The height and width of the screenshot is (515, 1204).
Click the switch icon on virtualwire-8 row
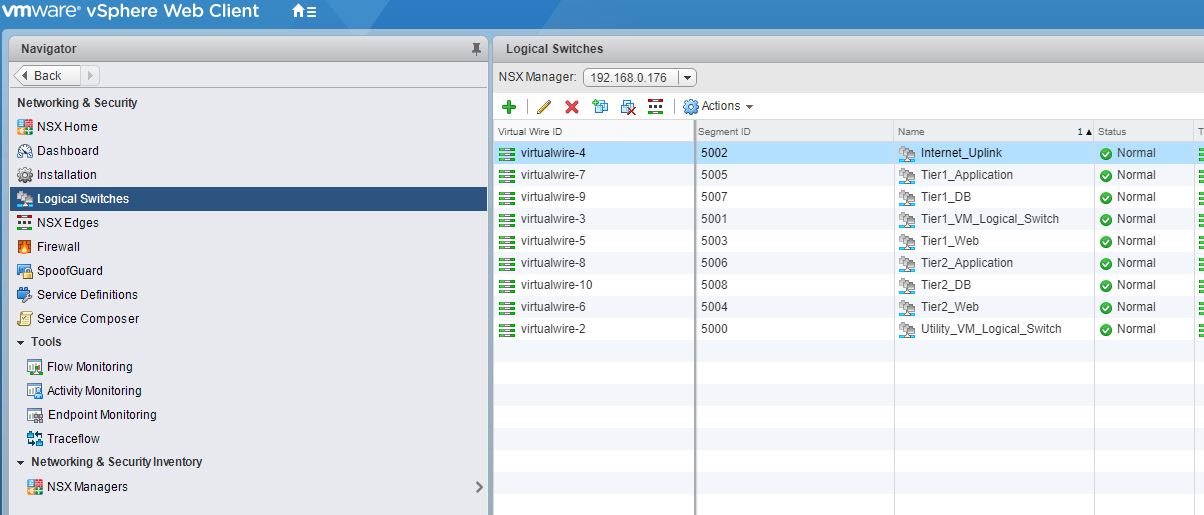(507, 263)
